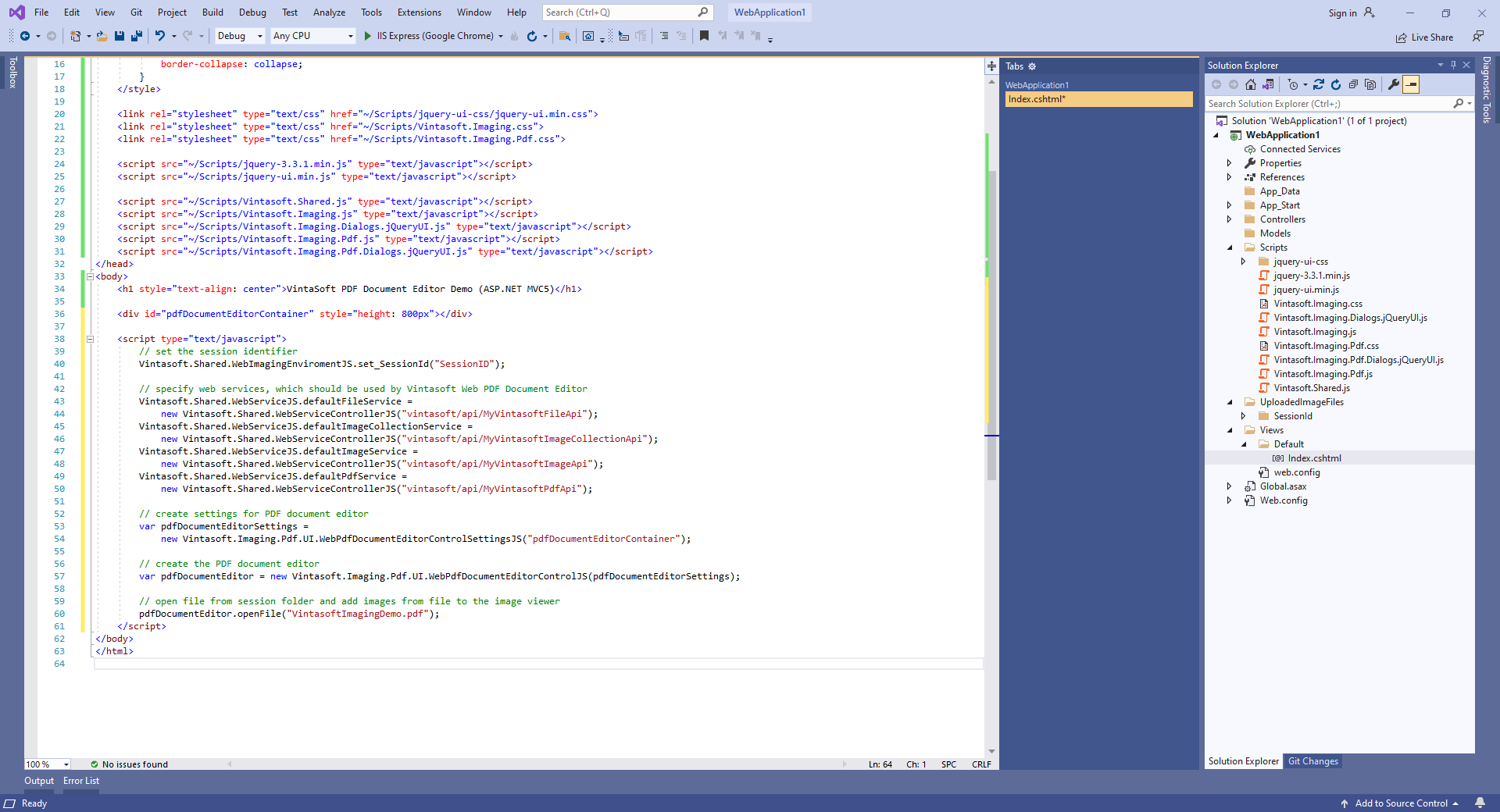Open the Build menu

212,12
